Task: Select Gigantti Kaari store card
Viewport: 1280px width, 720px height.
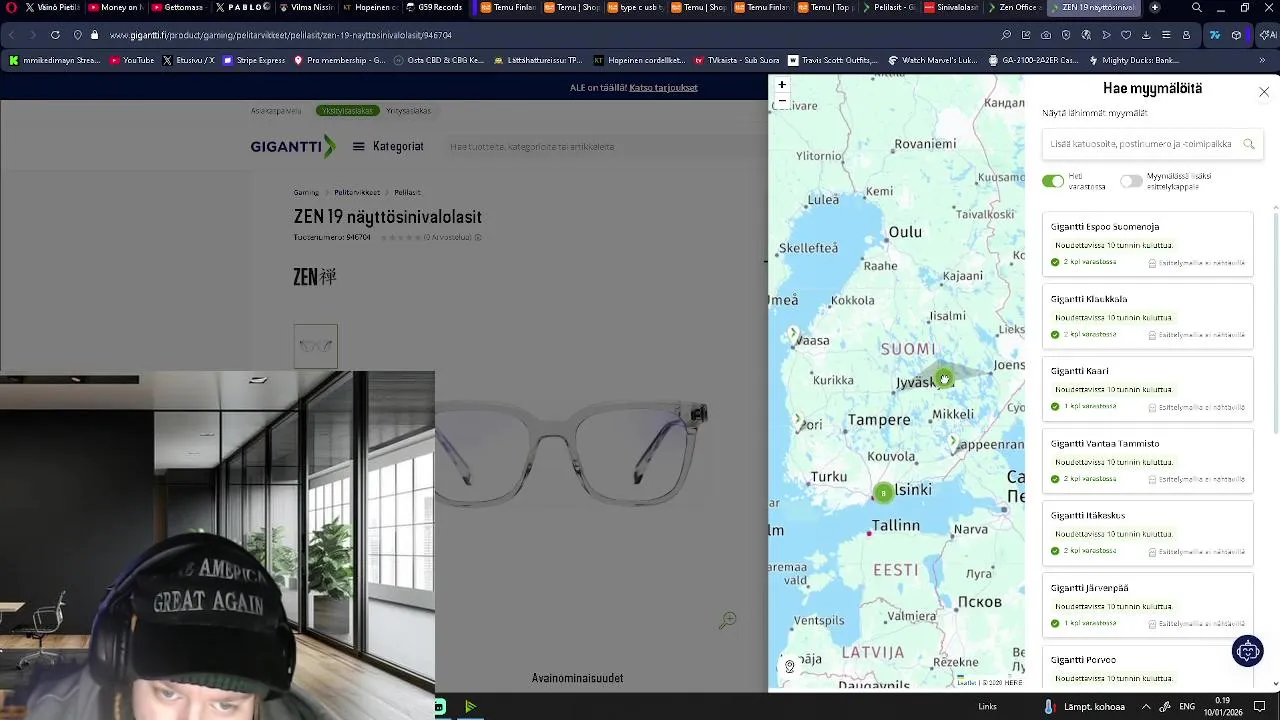Action: click(x=1147, y=388)
